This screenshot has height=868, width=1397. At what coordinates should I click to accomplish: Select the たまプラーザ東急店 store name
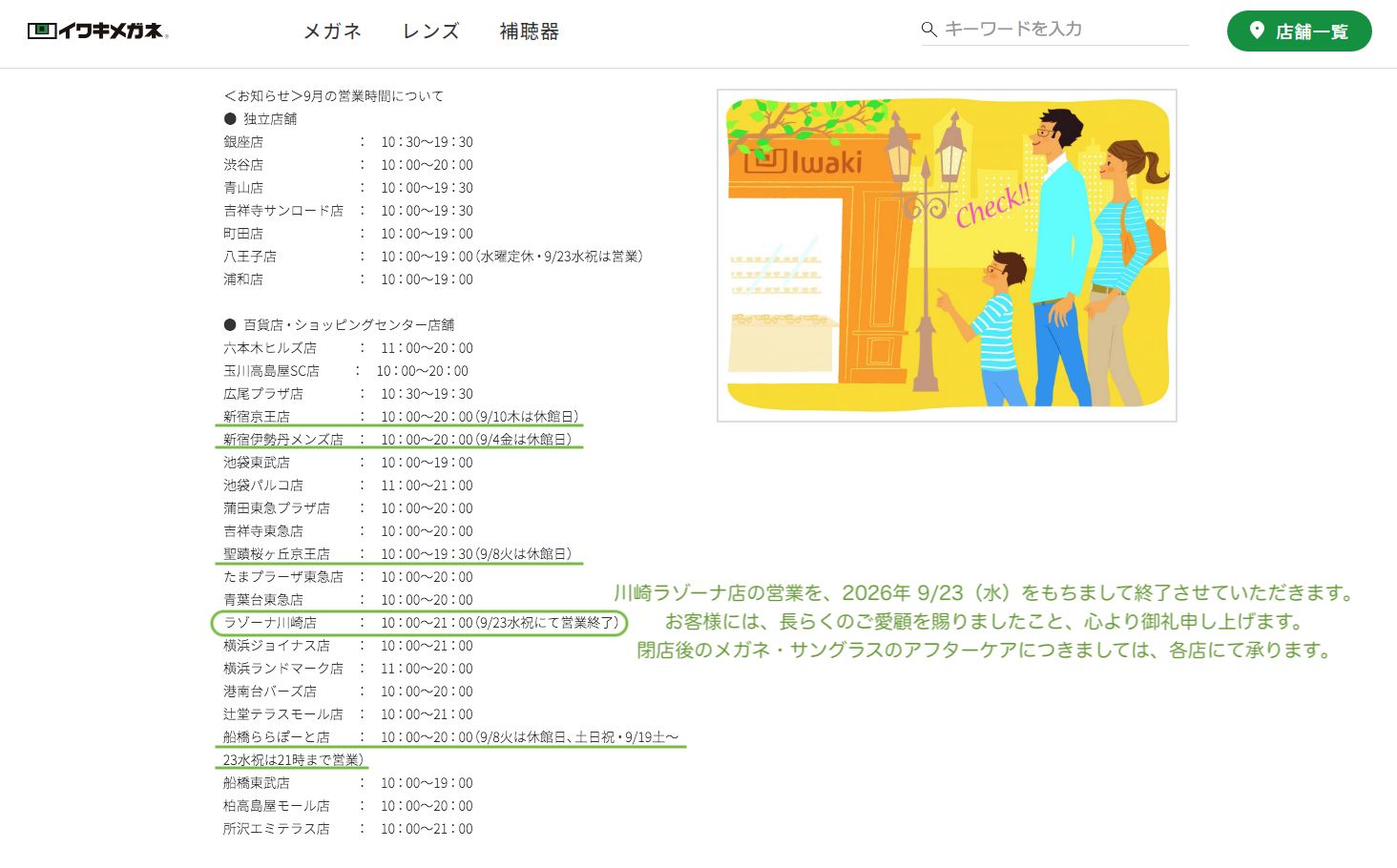(283, 577)
